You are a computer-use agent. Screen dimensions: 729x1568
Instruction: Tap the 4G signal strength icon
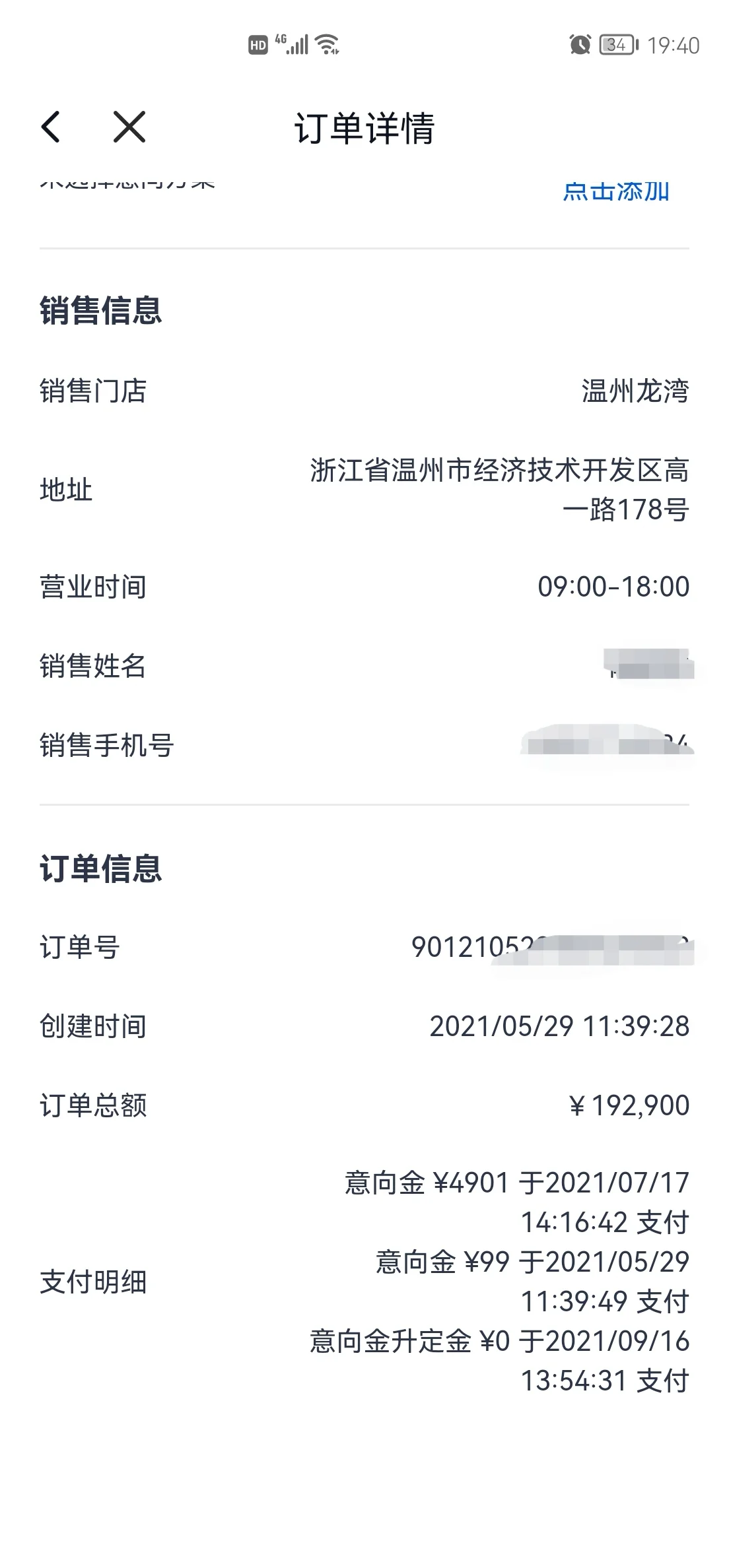click(293, 44)
